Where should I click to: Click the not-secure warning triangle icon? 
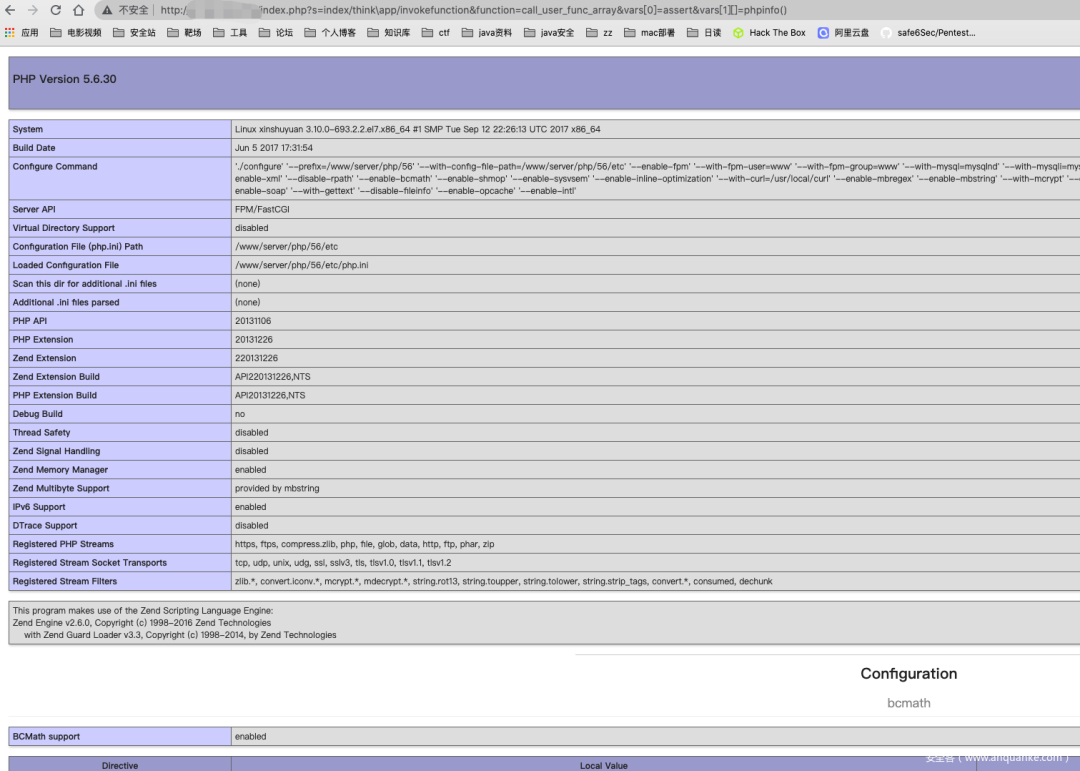click(x=107, y=10)
